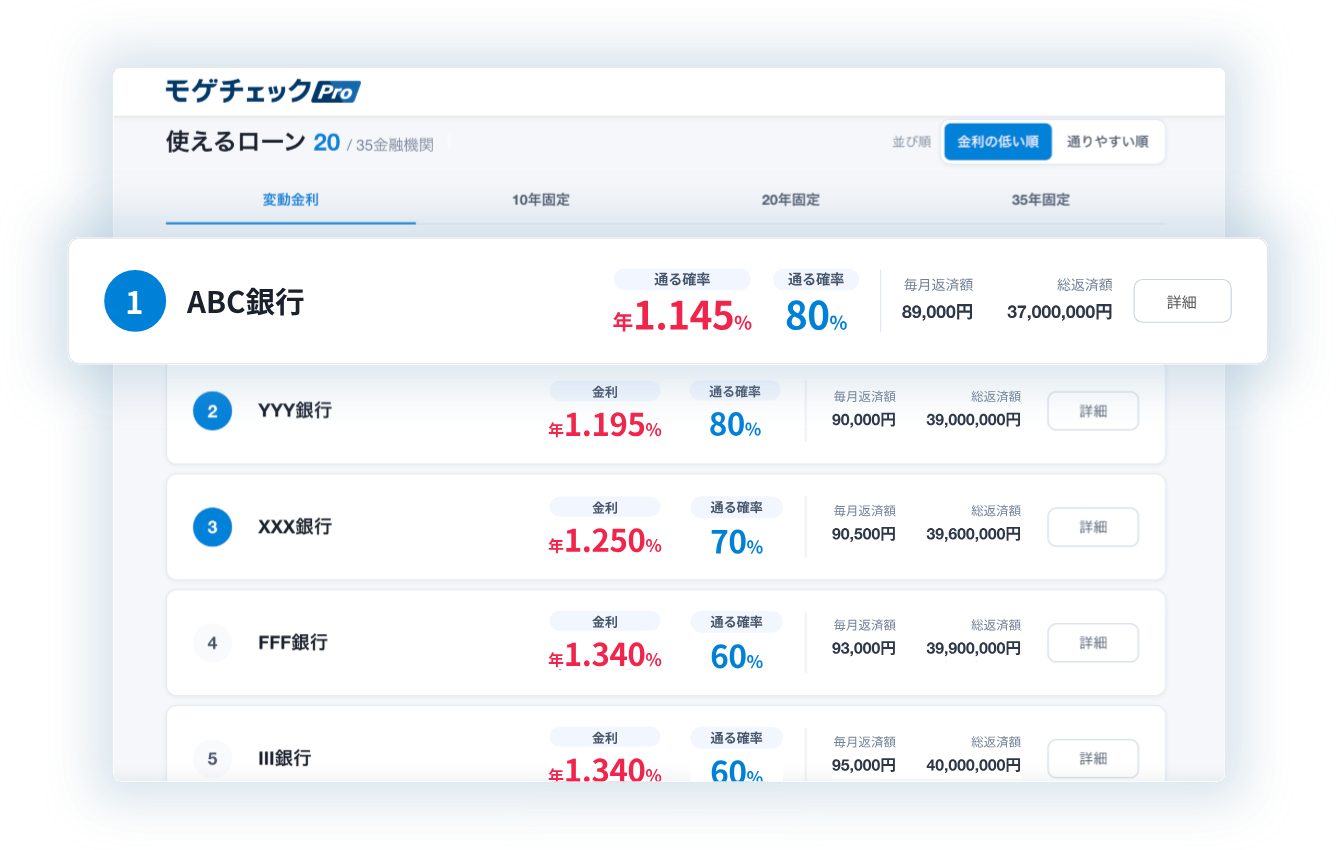Open 詳細 for ABC銀行
The image size is (1336, 850).
[1182, 301]
